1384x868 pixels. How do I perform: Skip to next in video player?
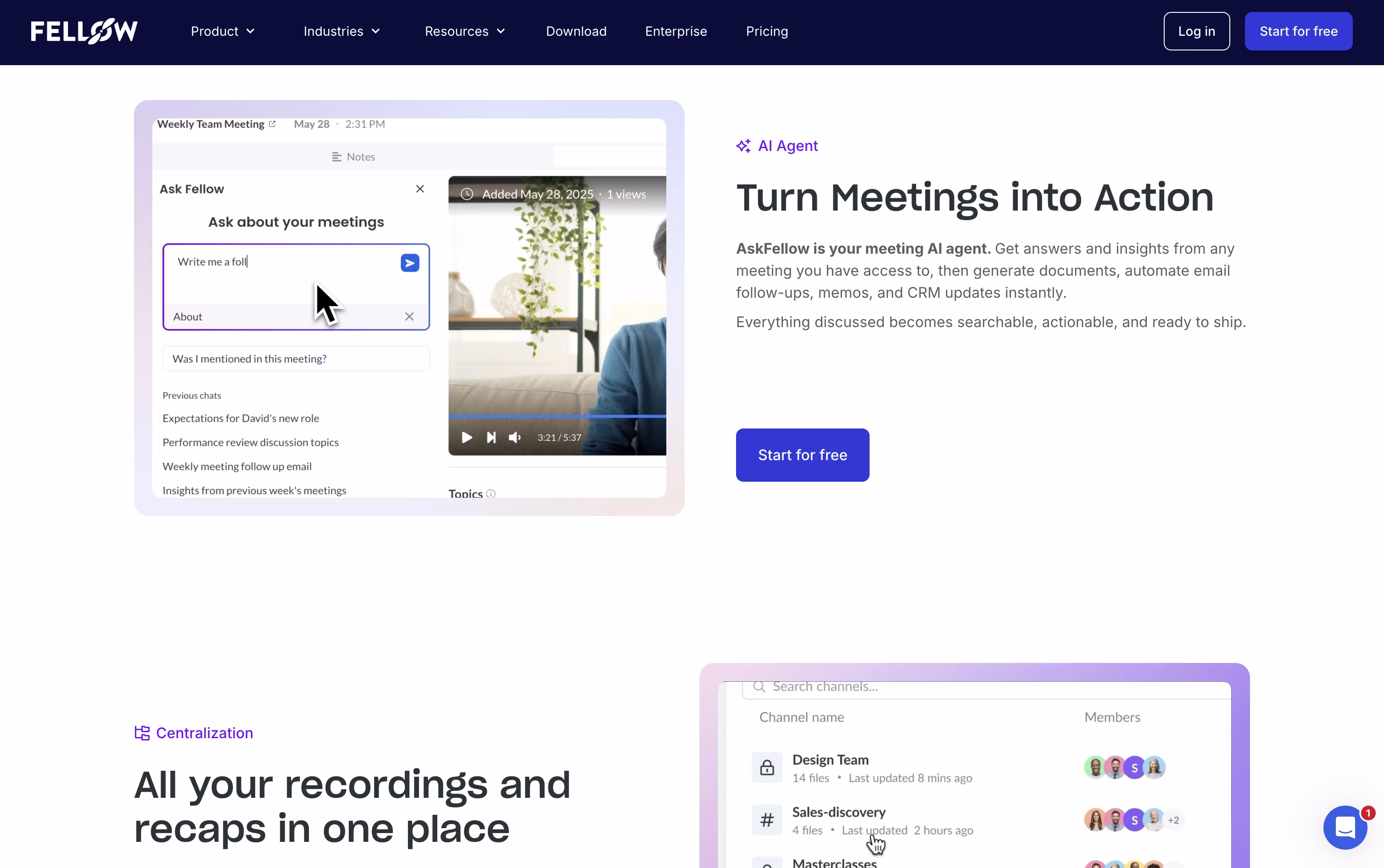coord(491,438)
